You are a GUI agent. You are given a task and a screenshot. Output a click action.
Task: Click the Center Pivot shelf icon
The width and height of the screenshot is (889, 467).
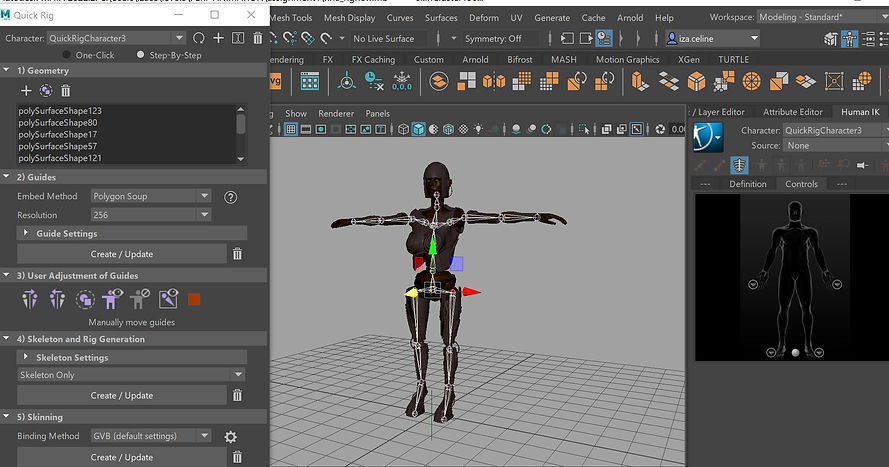click(x=346, y=81)
